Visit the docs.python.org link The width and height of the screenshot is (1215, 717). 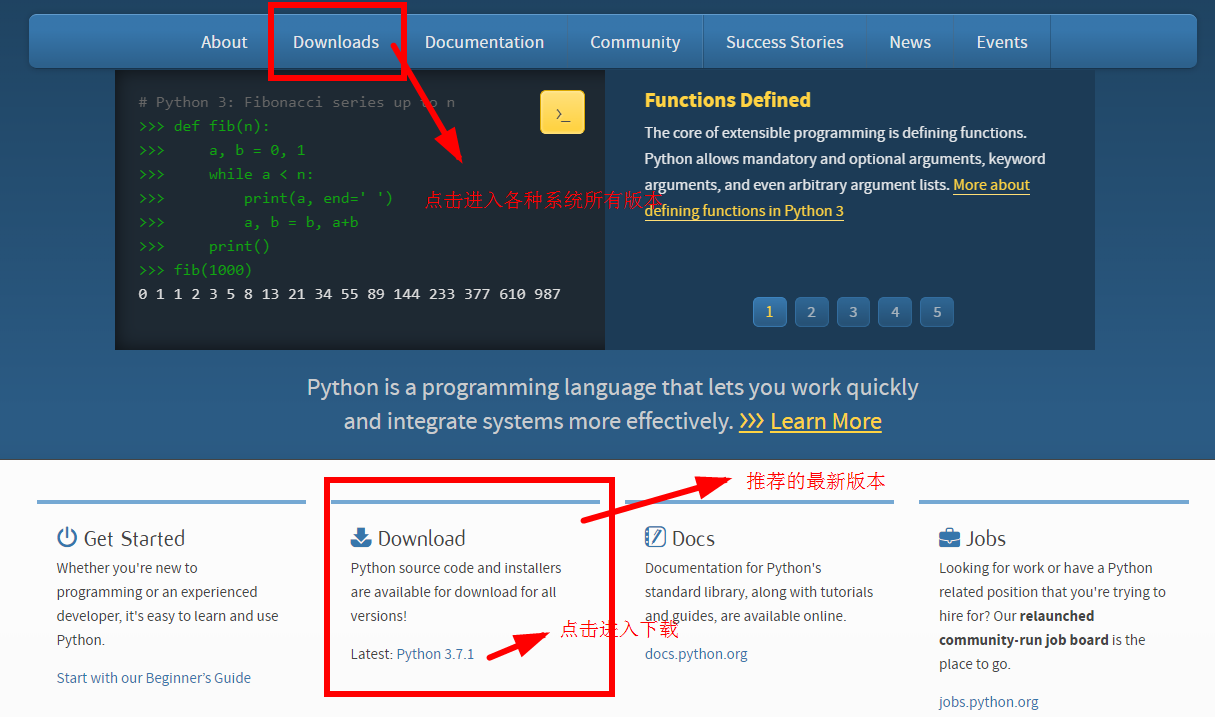pyautogui.click(x=696, y=654)
